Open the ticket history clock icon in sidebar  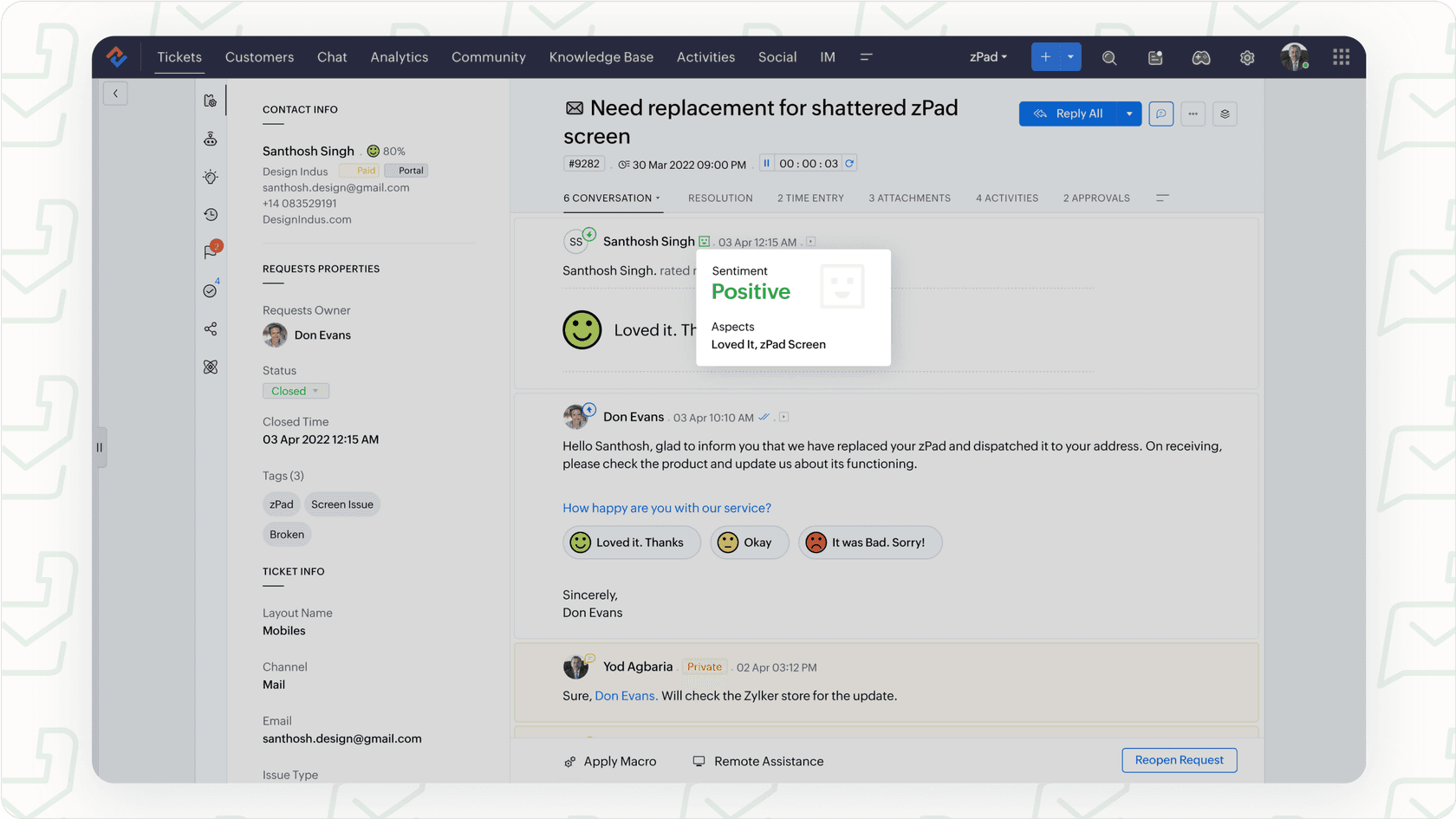pos(210,214)
